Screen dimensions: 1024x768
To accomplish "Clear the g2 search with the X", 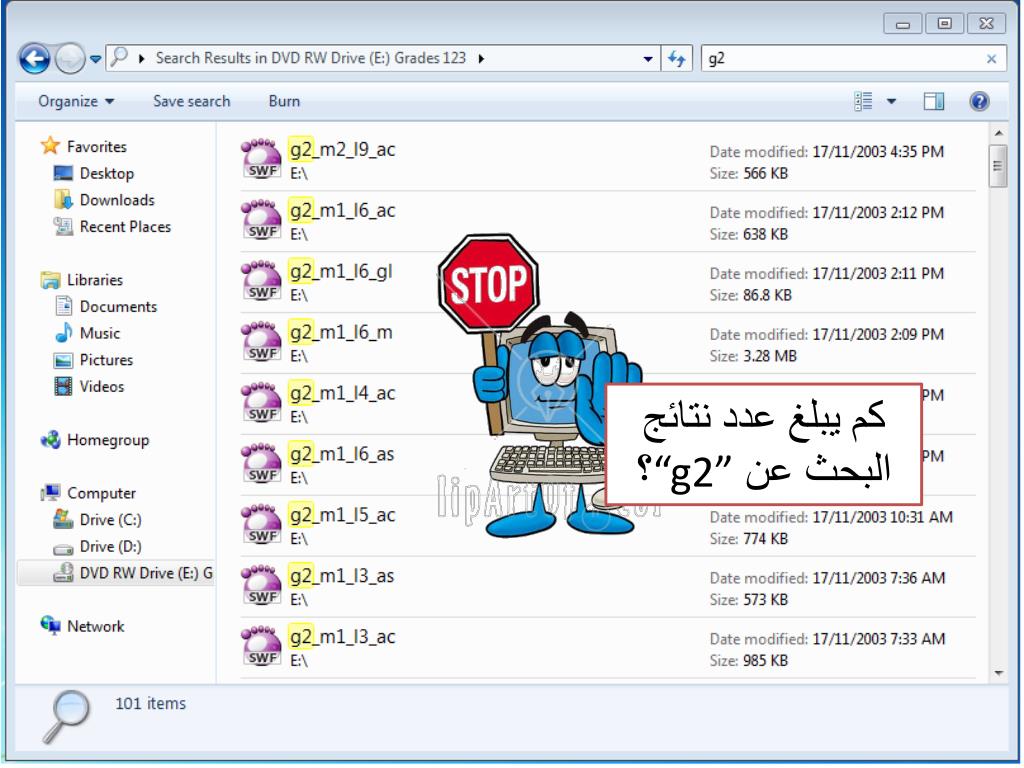I will (x=991, y=59).
